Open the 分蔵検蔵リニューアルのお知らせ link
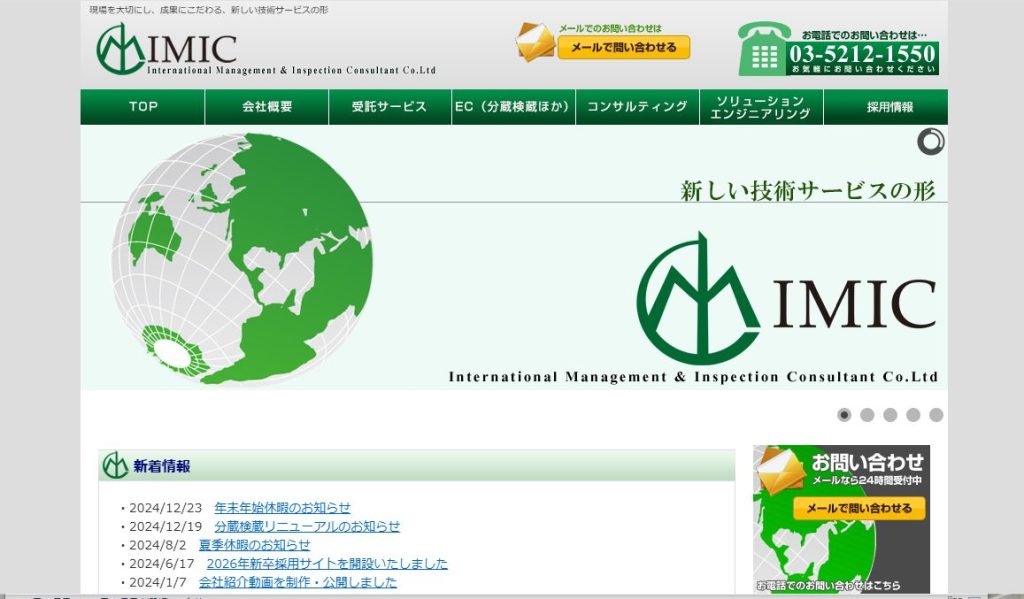The height and width of the screenshot is (599, 1024). pos(307,526)
